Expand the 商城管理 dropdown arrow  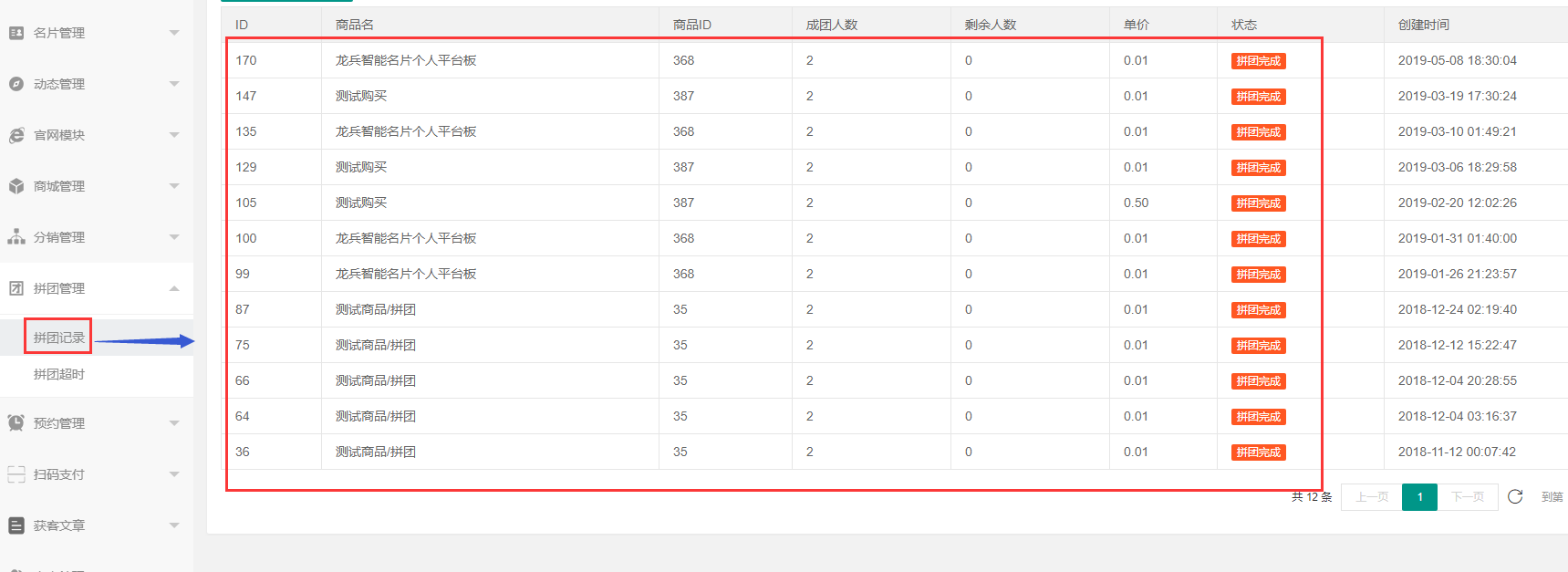tap(174, 186)
